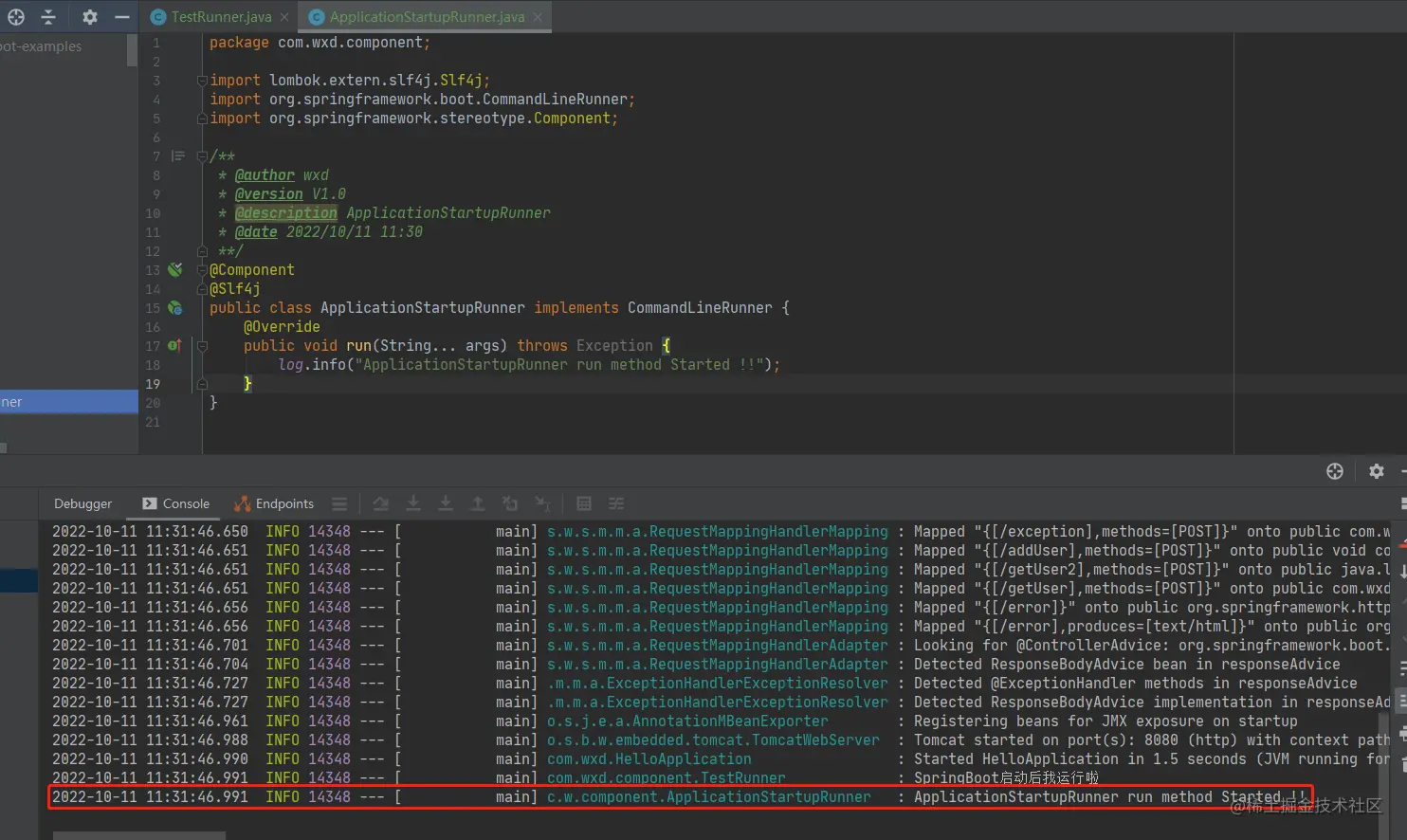The width and height of the screenshot is (1407, 840).
Task: Click Drop Frame in the debug toolbar
Action: (x=510, y=503)
